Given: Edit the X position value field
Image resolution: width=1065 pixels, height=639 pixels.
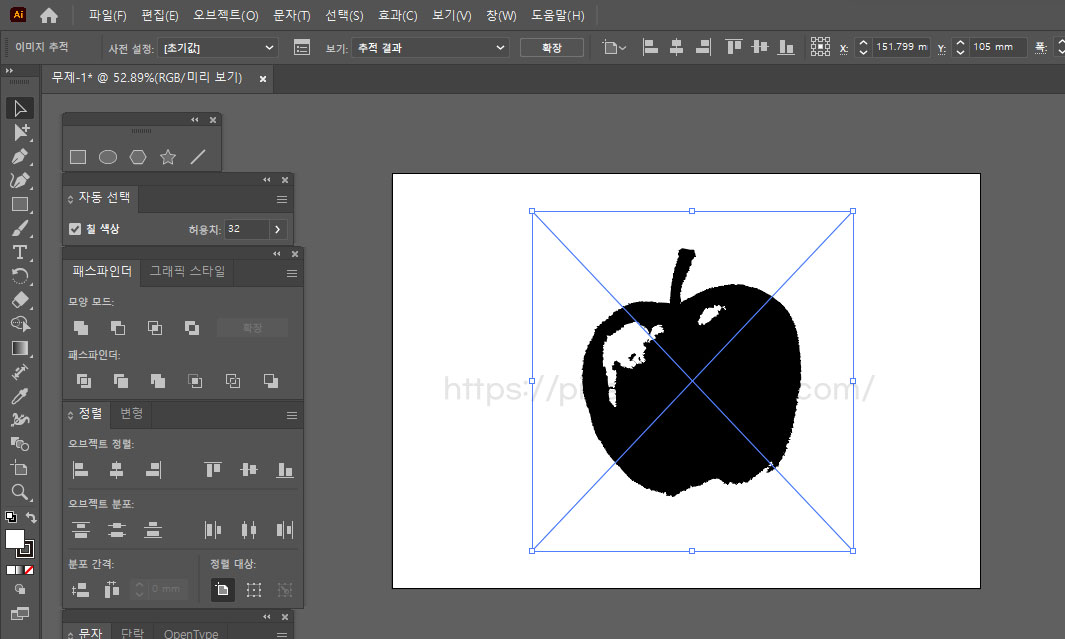Looking at the screenshot, I should coord(901,47).
